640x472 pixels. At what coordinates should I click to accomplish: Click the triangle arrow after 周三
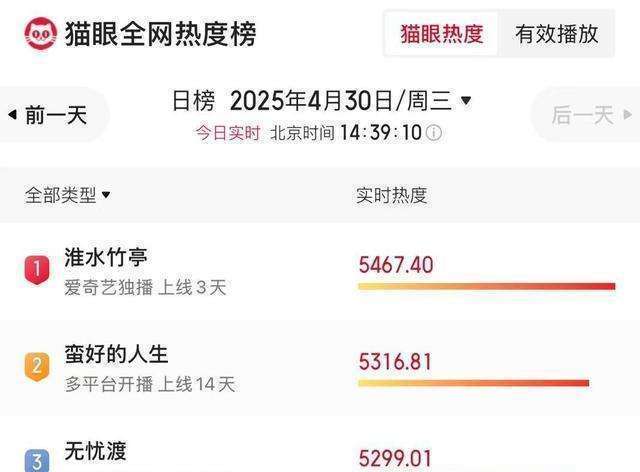click(466, 100)
